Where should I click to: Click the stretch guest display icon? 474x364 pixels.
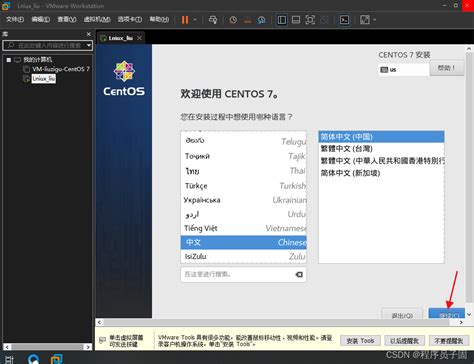[365, 20]
